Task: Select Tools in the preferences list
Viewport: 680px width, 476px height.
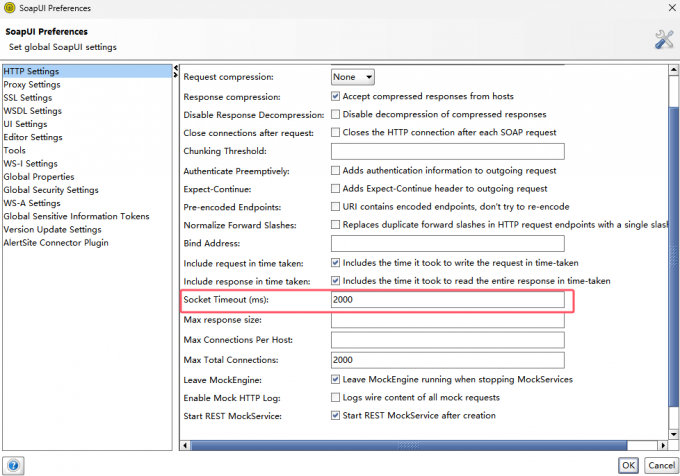Action: pos(87,150)
